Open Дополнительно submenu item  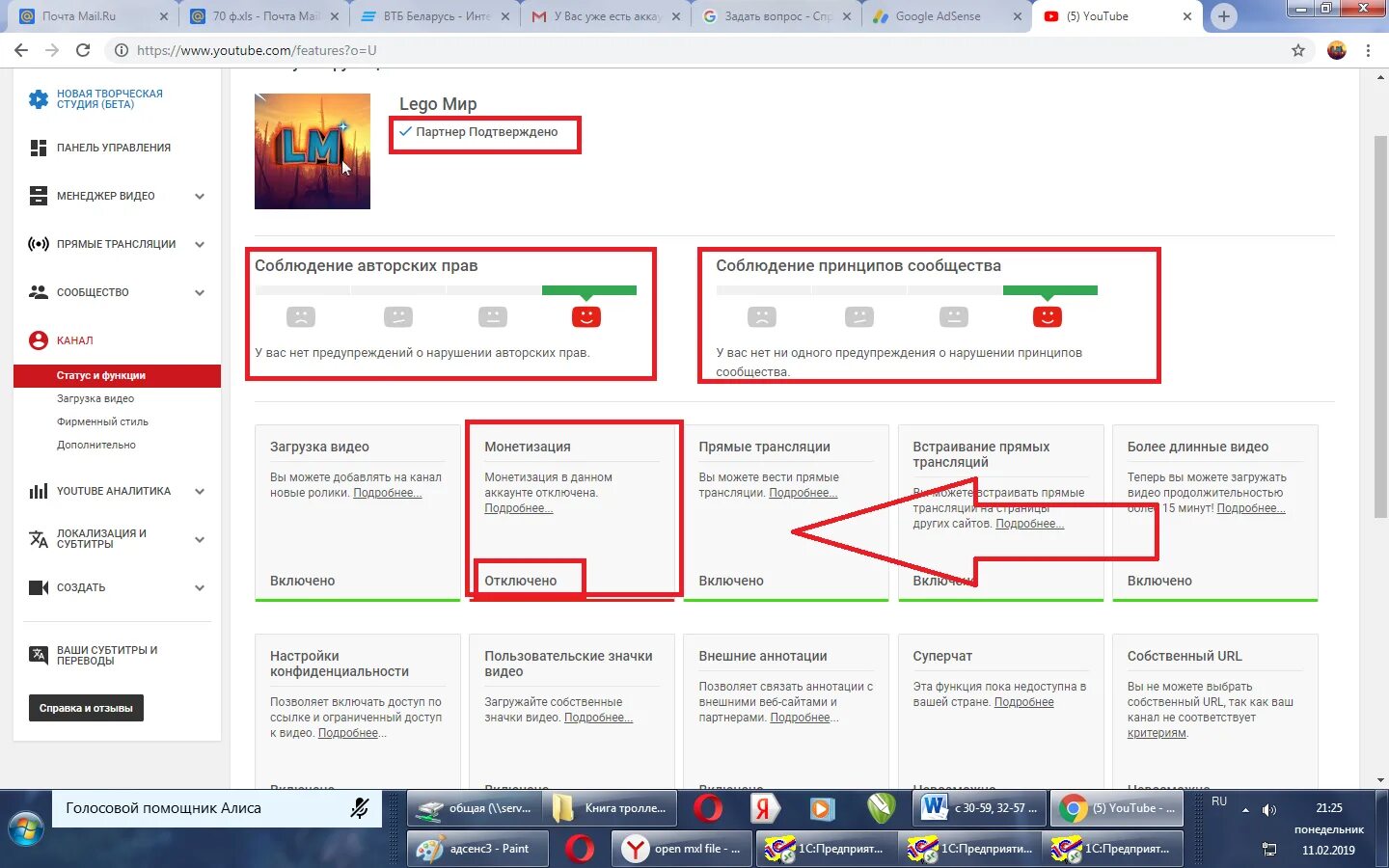[96, 445]
